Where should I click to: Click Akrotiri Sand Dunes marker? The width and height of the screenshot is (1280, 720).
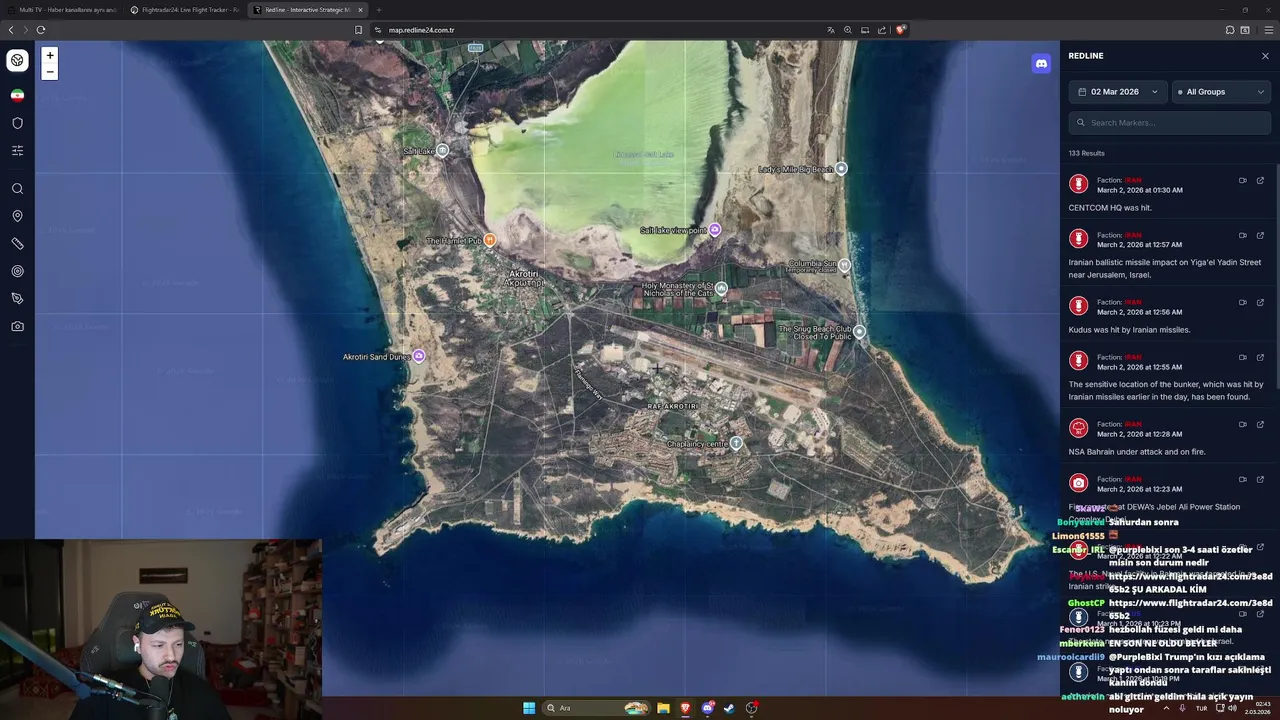pyautogui.click(x=419, y=356)
